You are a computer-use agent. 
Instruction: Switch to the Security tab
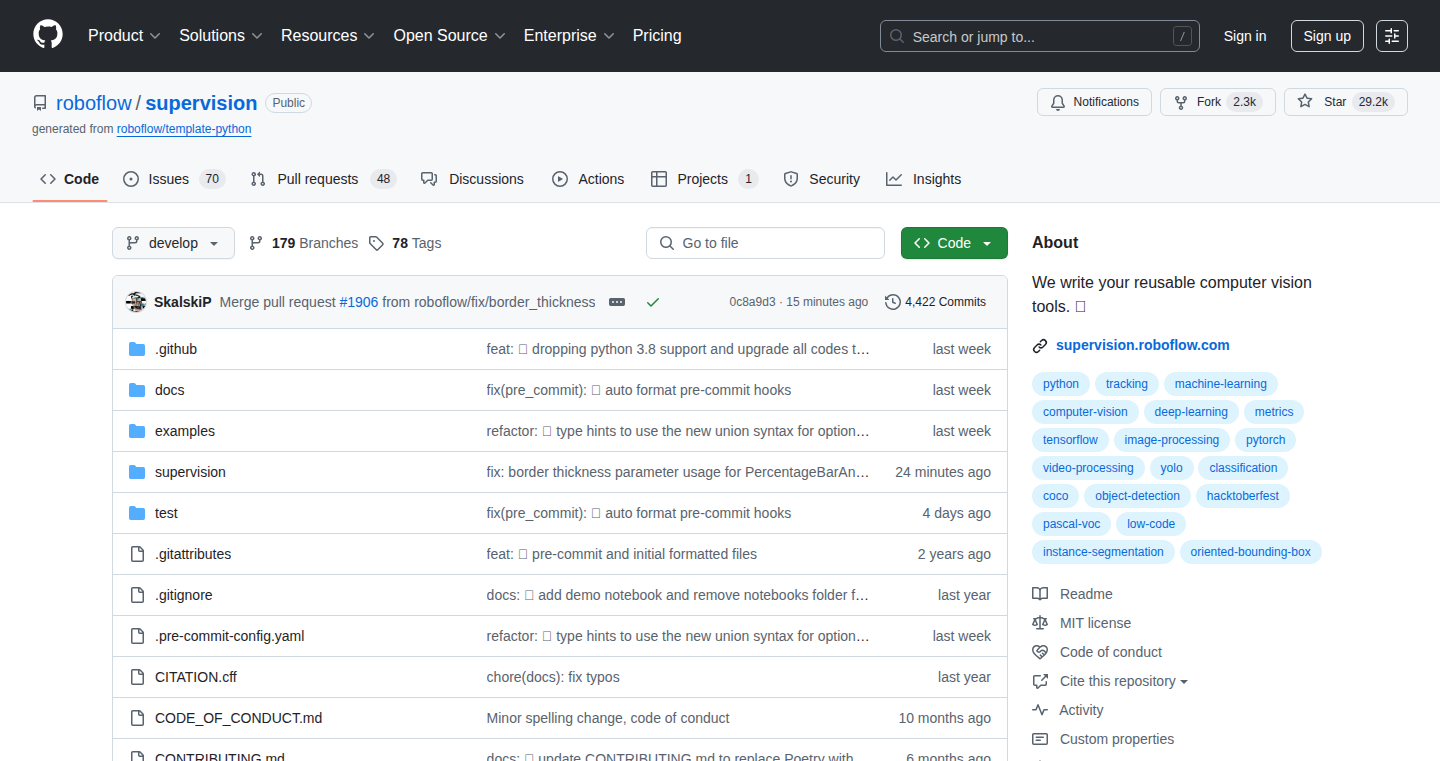point(821,179)
